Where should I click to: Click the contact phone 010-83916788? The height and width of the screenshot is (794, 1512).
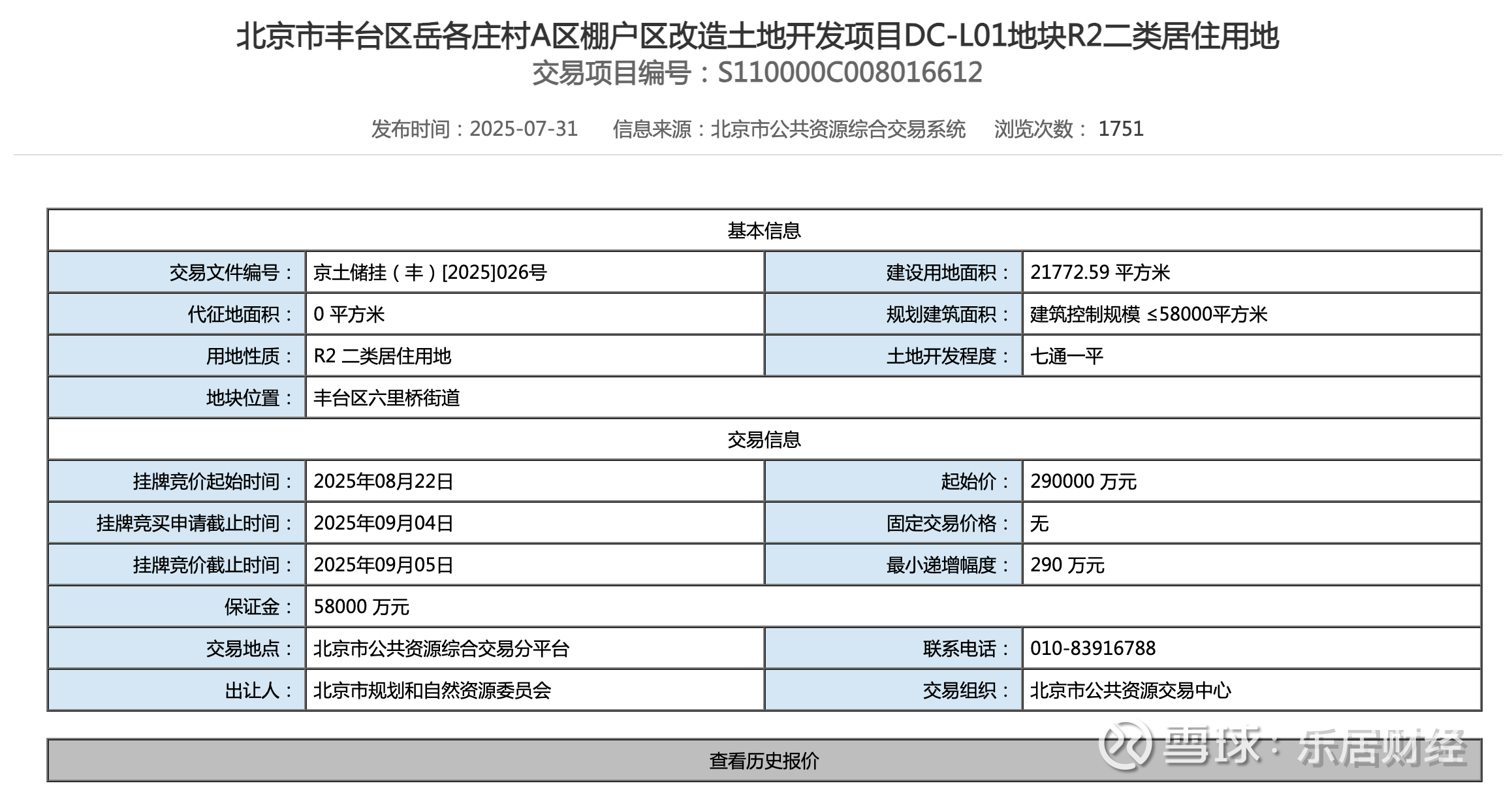tap(1093, 648)
